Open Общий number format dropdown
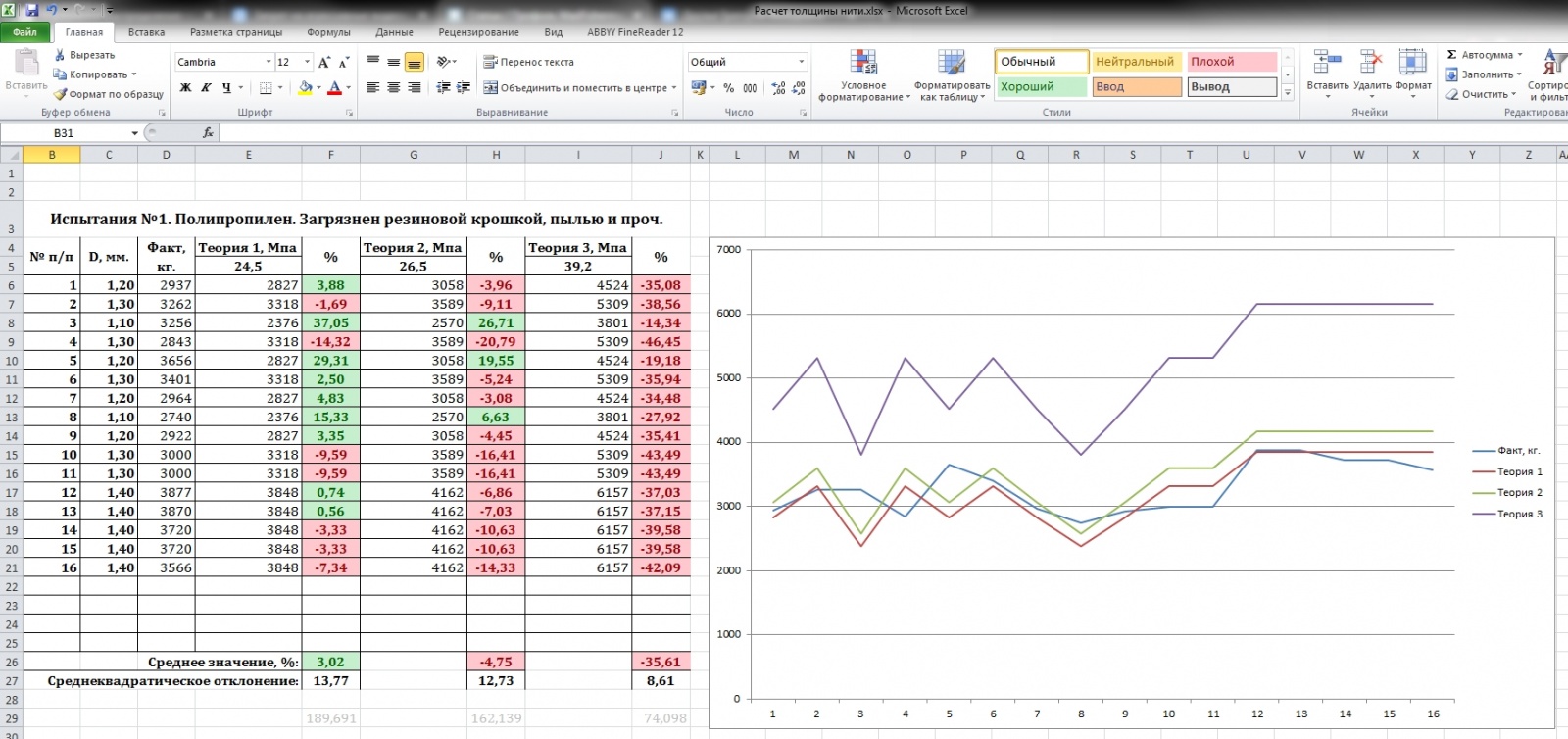Image resolution: width=1568 pixels, height=739 pixels. pos(801,62)
